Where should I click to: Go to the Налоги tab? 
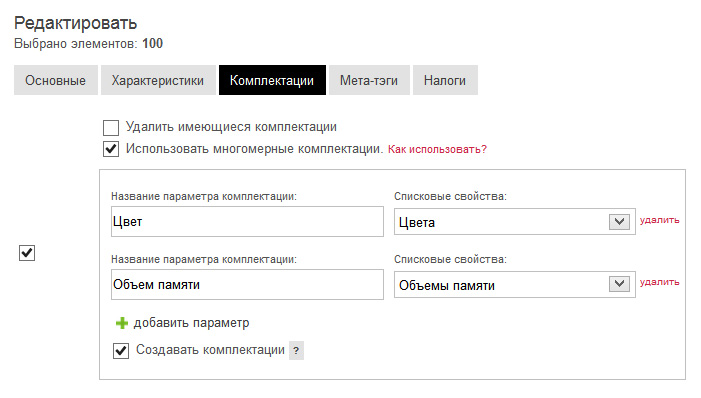[x=445, y=80]
